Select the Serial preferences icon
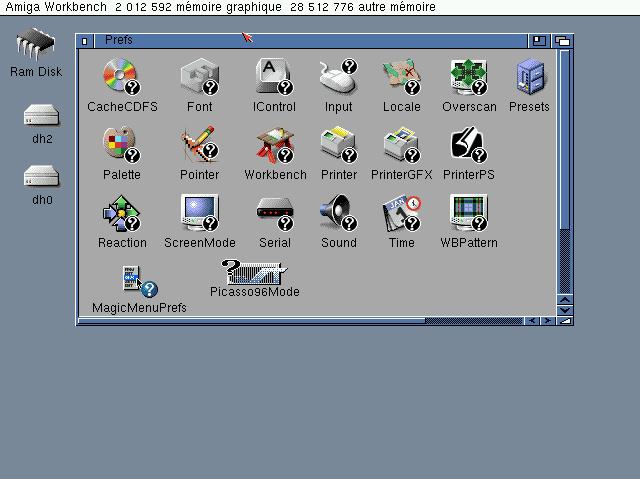This screenshot has height=479, width=640. pyautogui.click(x=275, y=213)
